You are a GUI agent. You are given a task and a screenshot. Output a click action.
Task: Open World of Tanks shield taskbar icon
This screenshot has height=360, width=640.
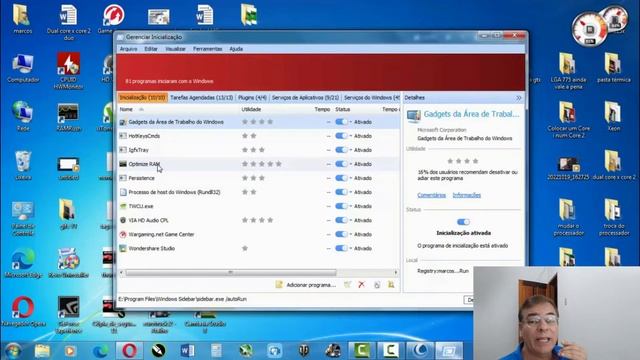(304, 351)
